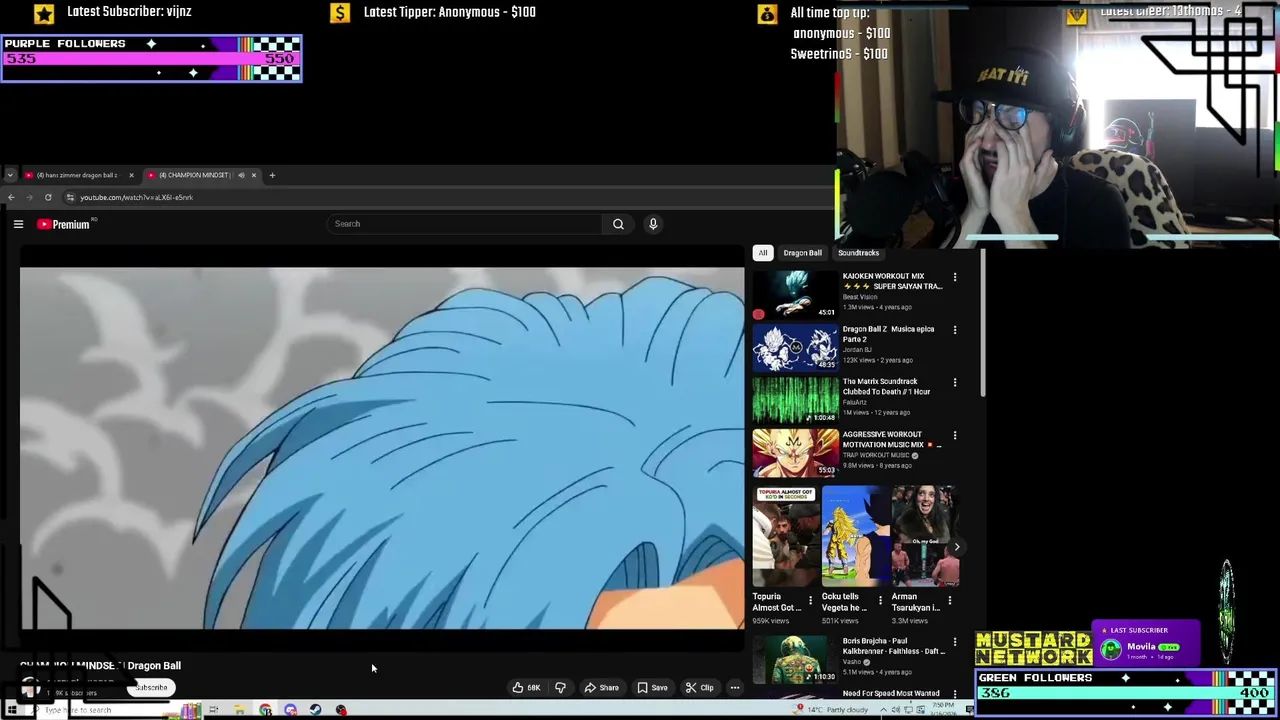The height and width of the screenshot is (720, 1280).
Task: Open options for Topuria Almost Got short
Action: click(x=811, y=601)
